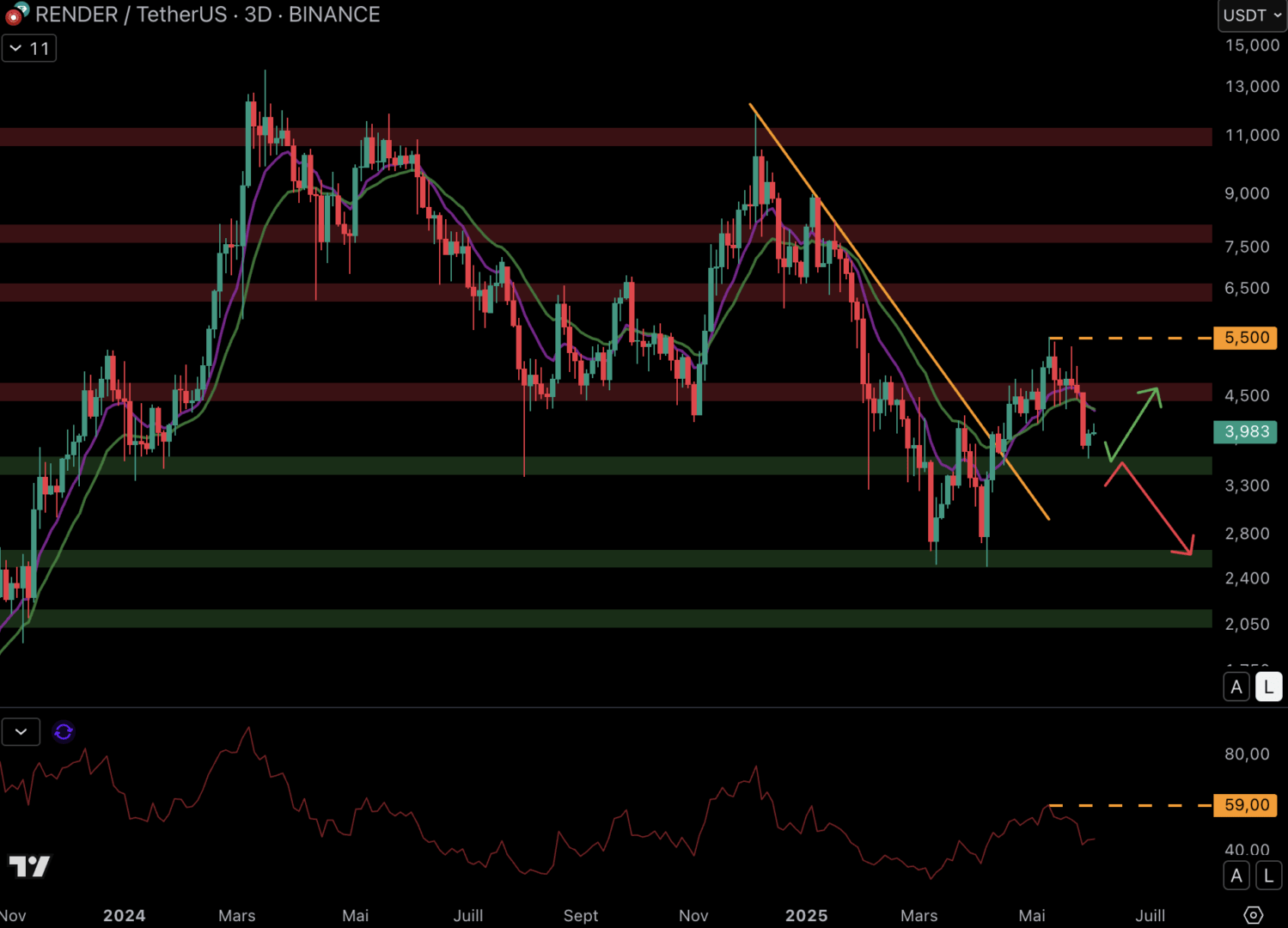Collapse the indicator pane legend chevron
The image size is (1288, 928).
(21, 732)
